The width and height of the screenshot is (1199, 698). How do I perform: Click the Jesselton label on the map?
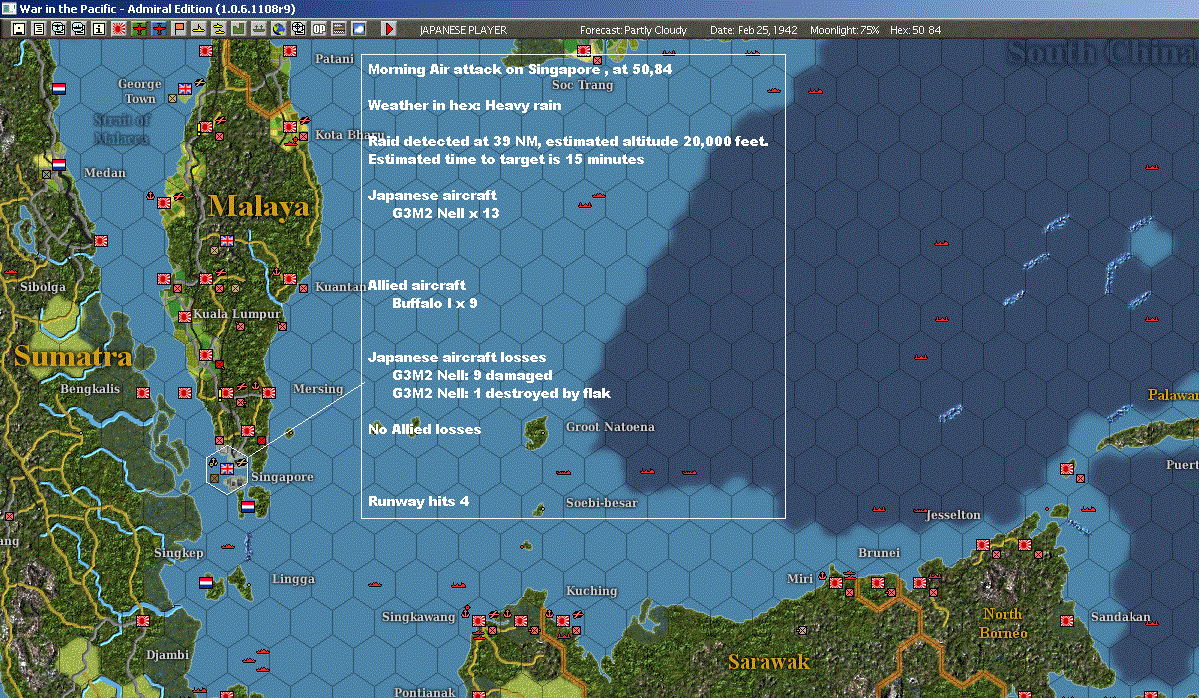(953, 515)
